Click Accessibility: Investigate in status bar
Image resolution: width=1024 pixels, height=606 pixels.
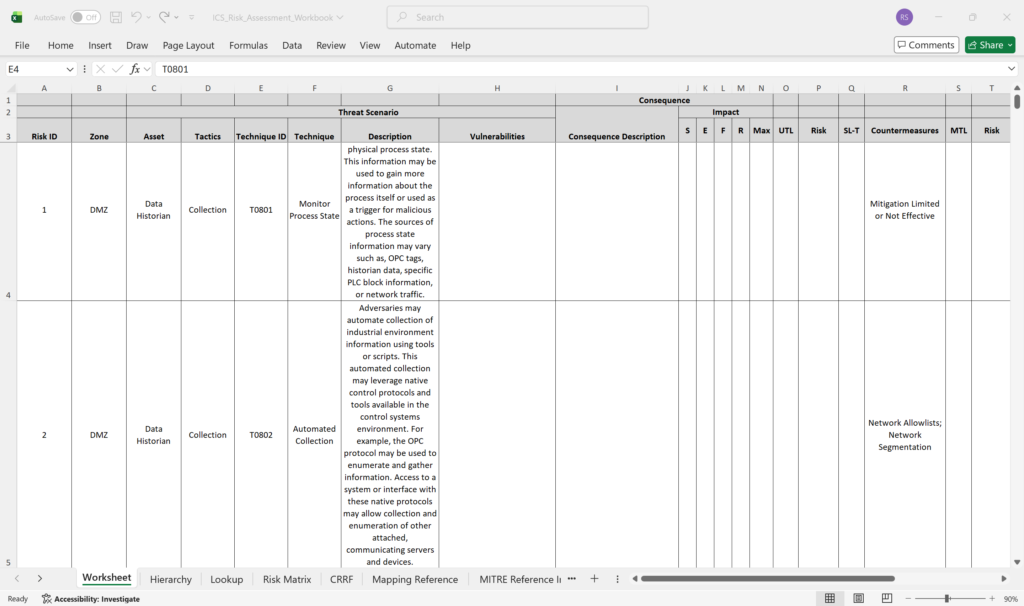[91, 599]
